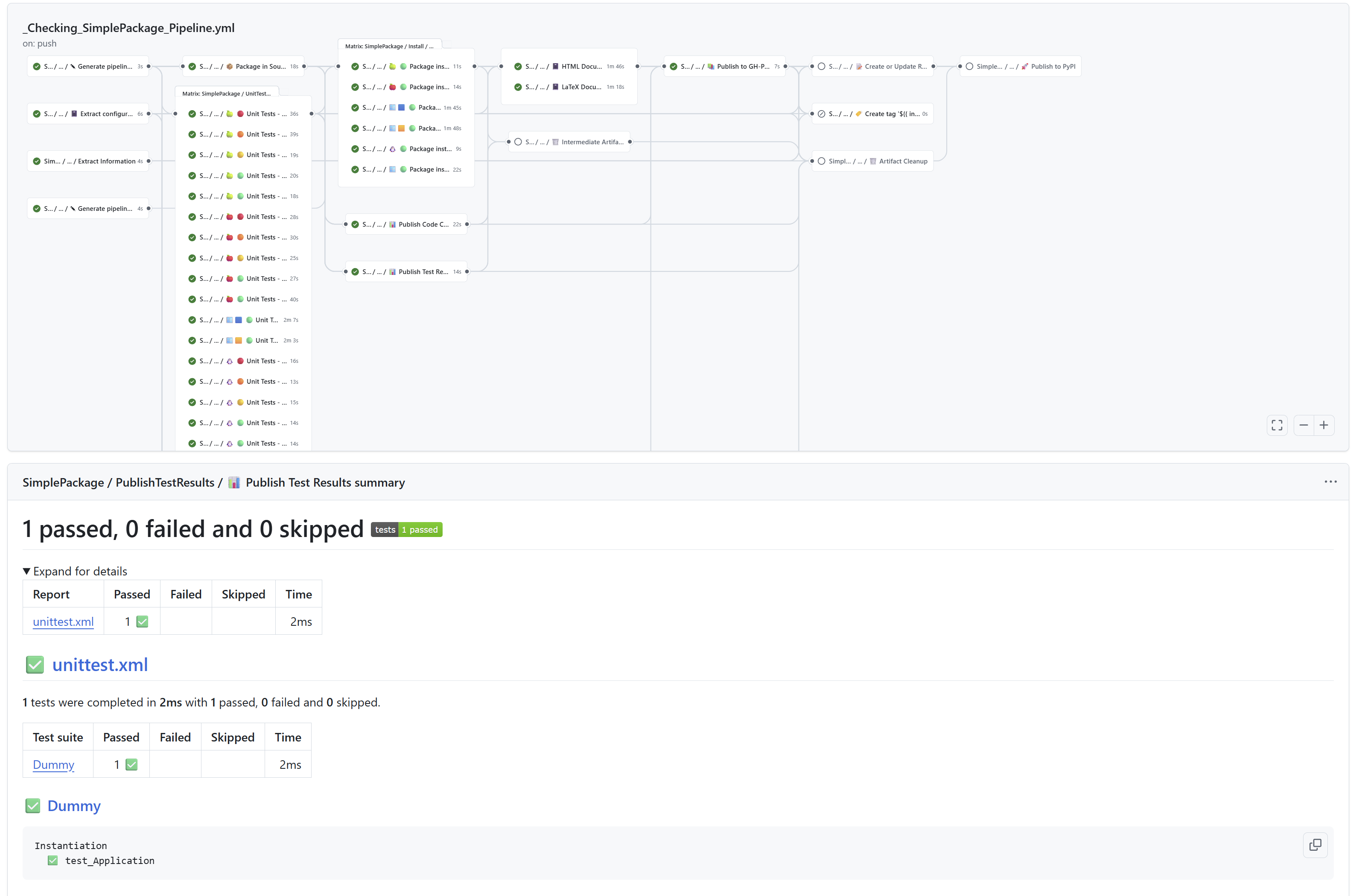Screen dimensions: 1359x896
Task: Open the Dummy section heading link
Action: (74, 806)
